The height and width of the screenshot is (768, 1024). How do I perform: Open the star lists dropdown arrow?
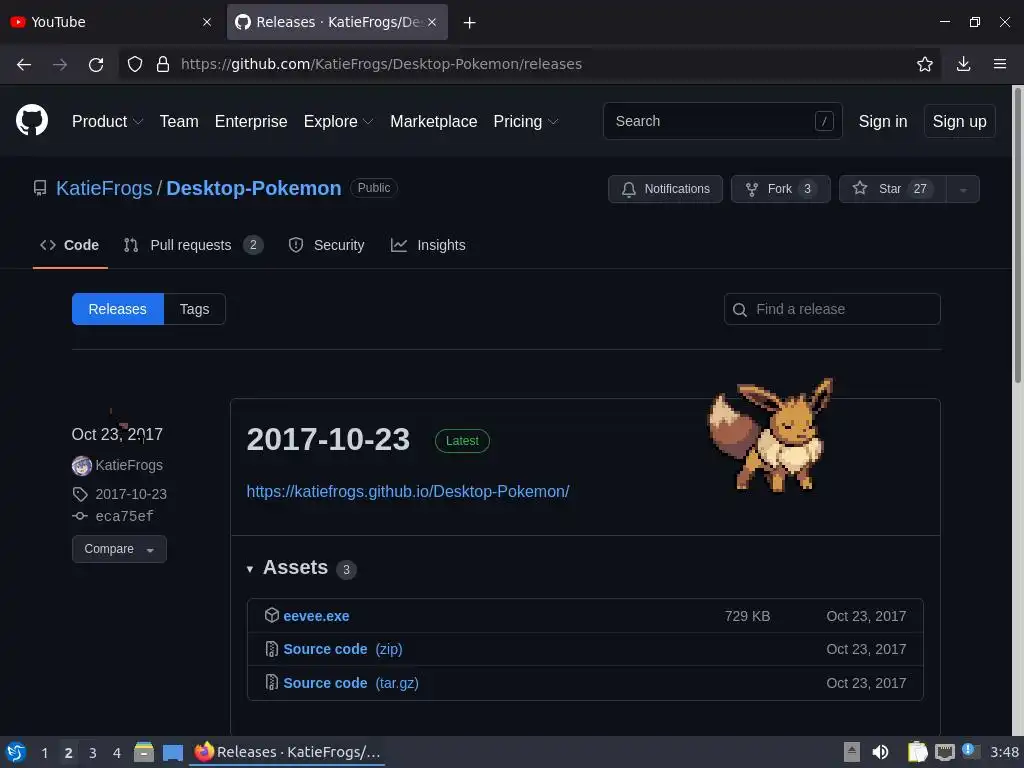(963, 189)
